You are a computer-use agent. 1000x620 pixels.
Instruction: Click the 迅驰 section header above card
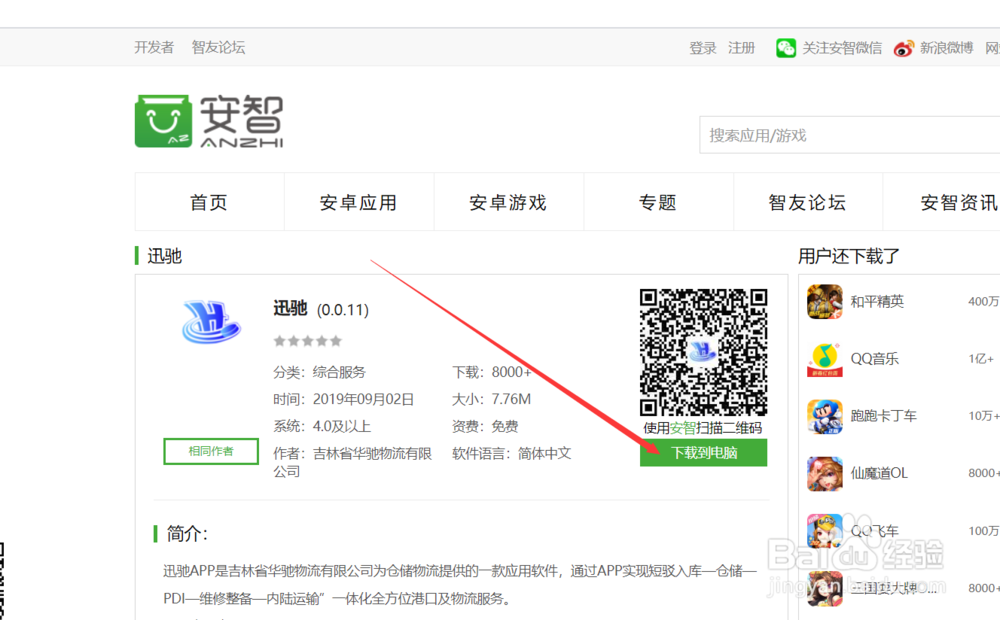(165, 256)
